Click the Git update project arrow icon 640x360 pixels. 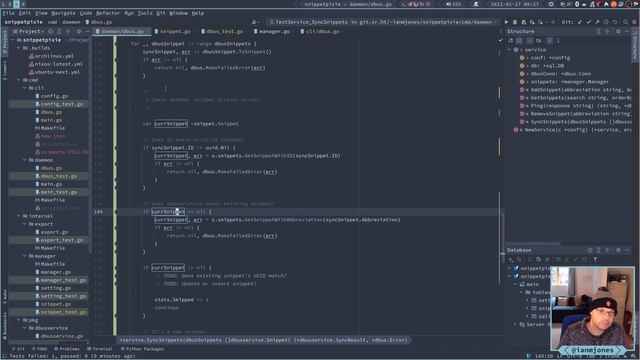tap(580, 22)
